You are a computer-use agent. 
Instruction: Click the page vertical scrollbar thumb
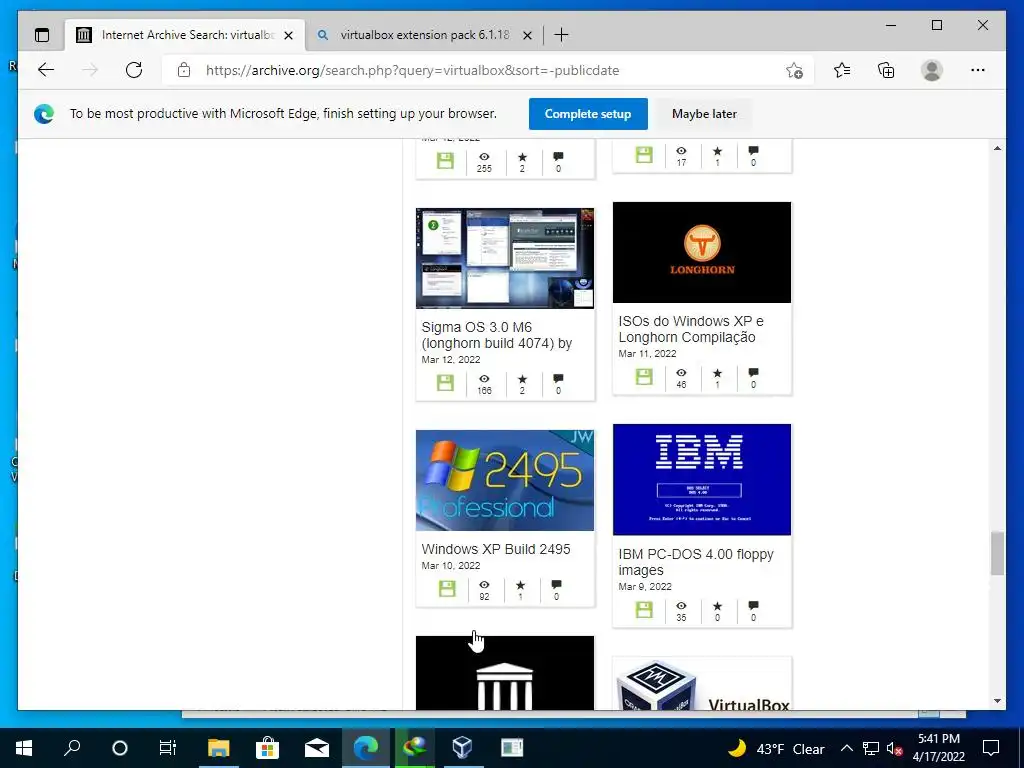click(x=997, y=554)
